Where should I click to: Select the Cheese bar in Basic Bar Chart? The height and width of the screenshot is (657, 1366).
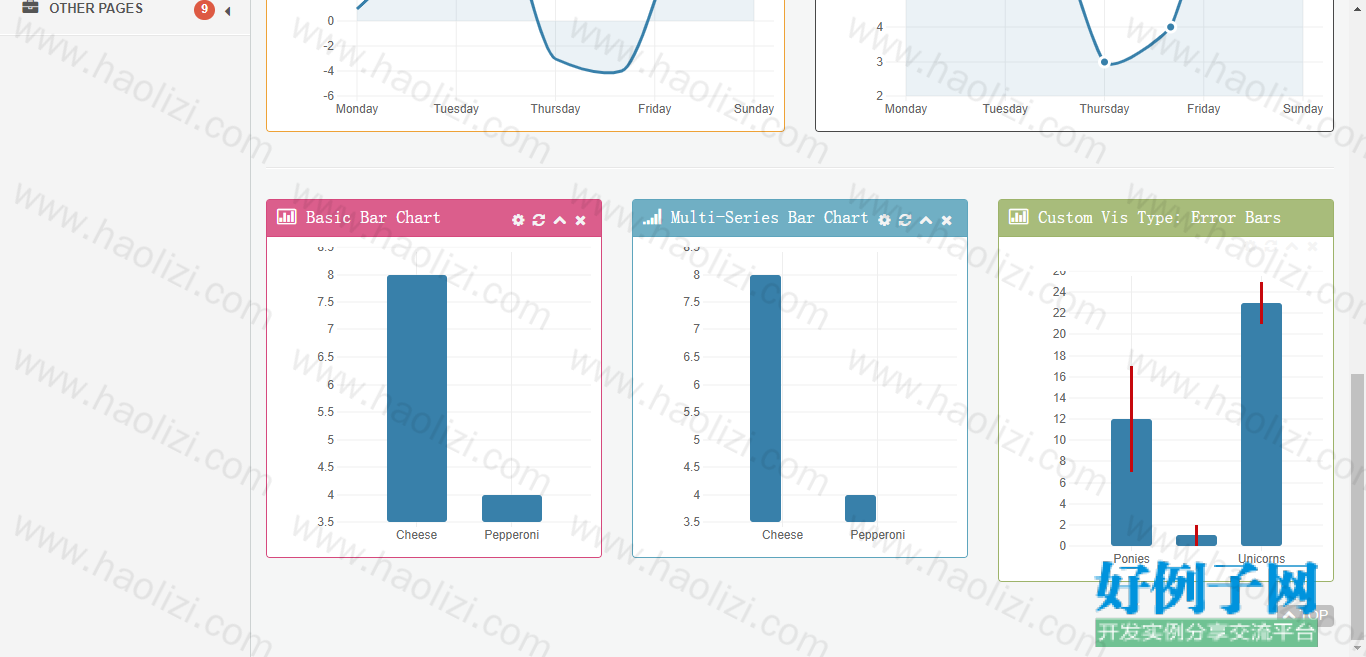coord(417,398)
